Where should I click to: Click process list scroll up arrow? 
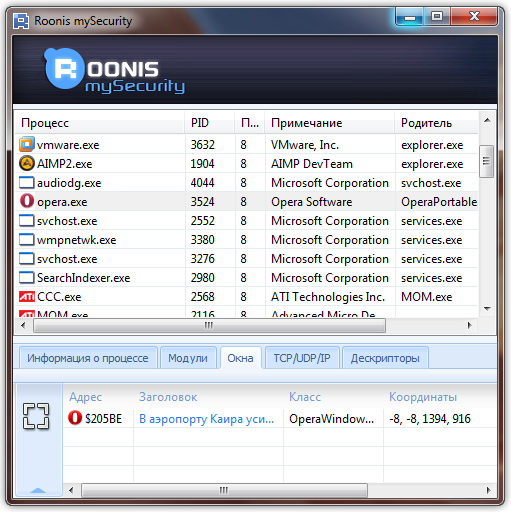[x=487, y=120]
